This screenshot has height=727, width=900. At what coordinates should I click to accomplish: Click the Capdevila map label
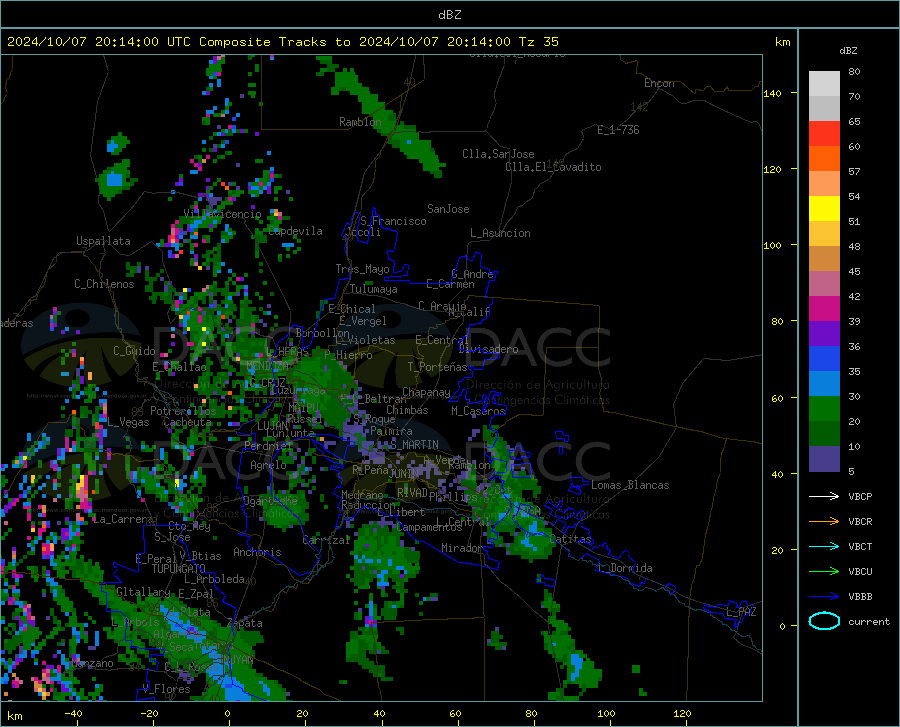point(295,231)
